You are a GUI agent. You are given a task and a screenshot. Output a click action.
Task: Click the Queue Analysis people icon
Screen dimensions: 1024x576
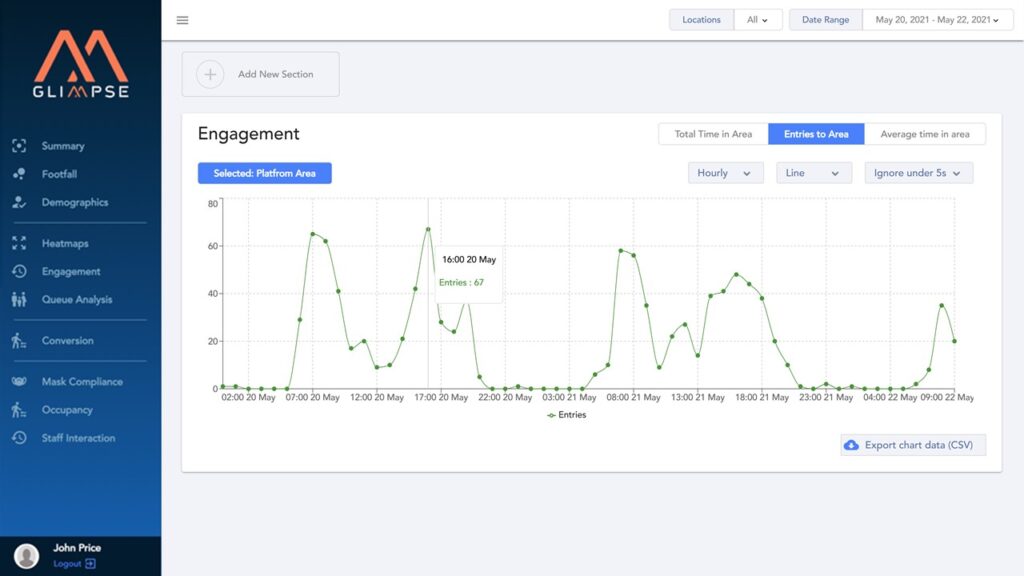pyautogui.click(x=19, y=299)
